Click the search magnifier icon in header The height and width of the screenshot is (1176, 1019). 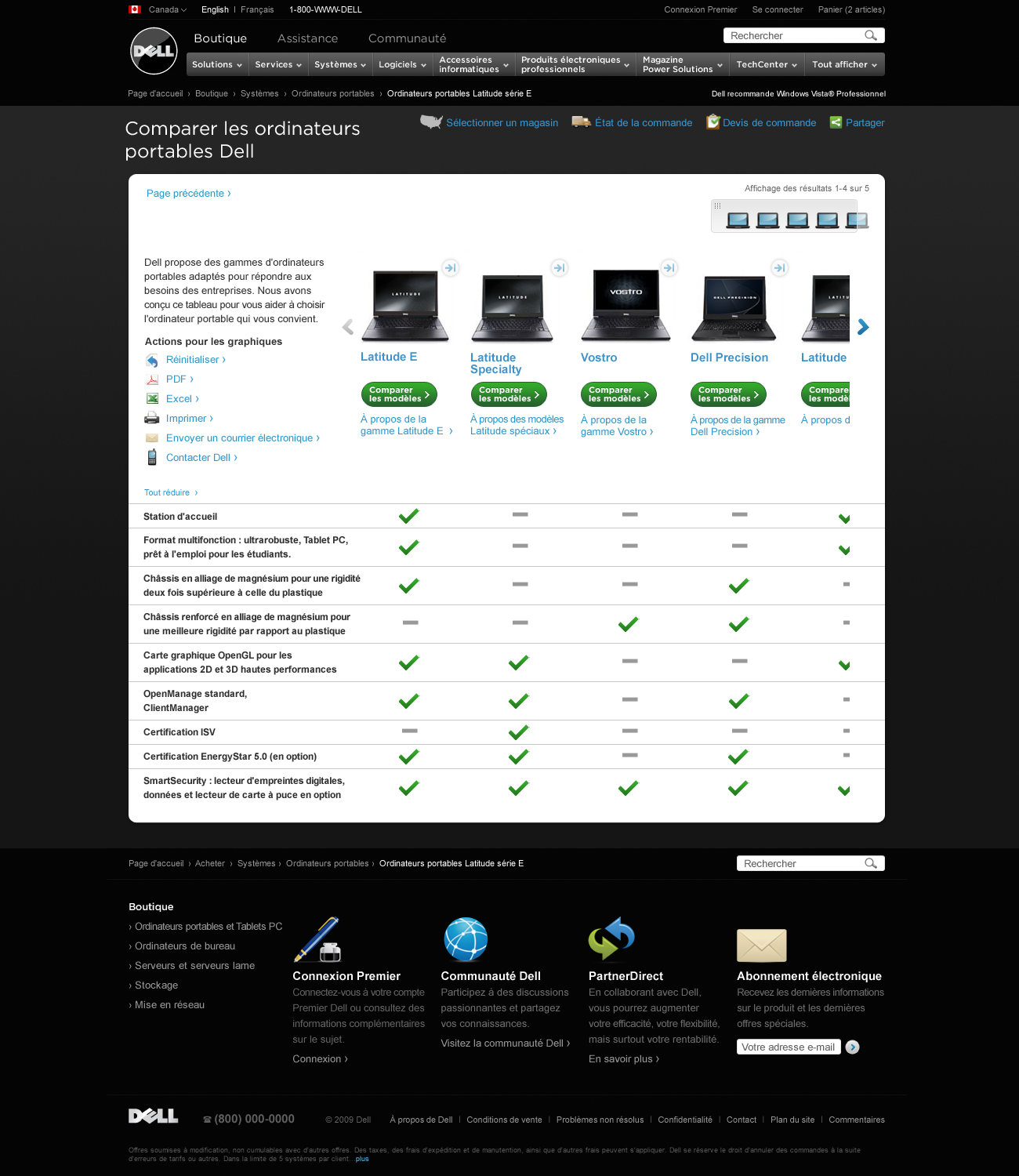click(870, 36)
